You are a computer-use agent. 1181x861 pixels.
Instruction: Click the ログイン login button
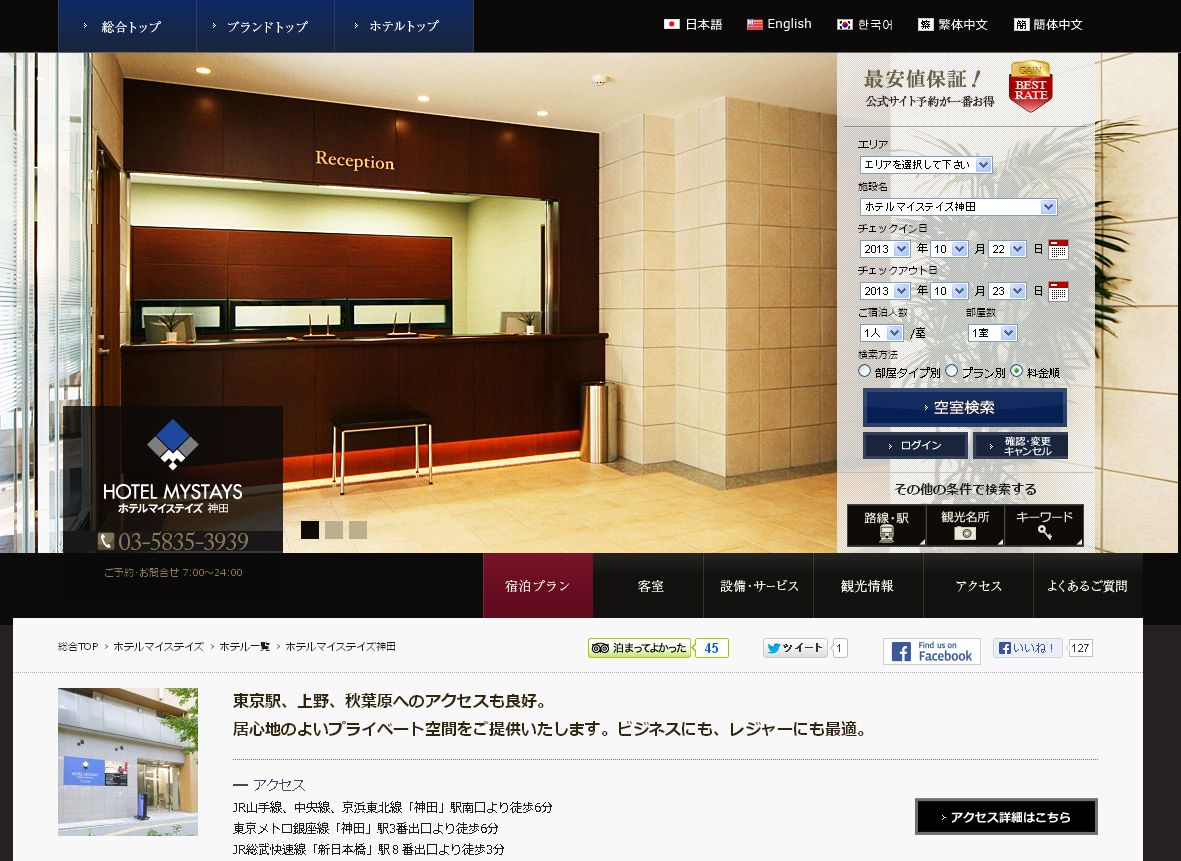(915, 445)
